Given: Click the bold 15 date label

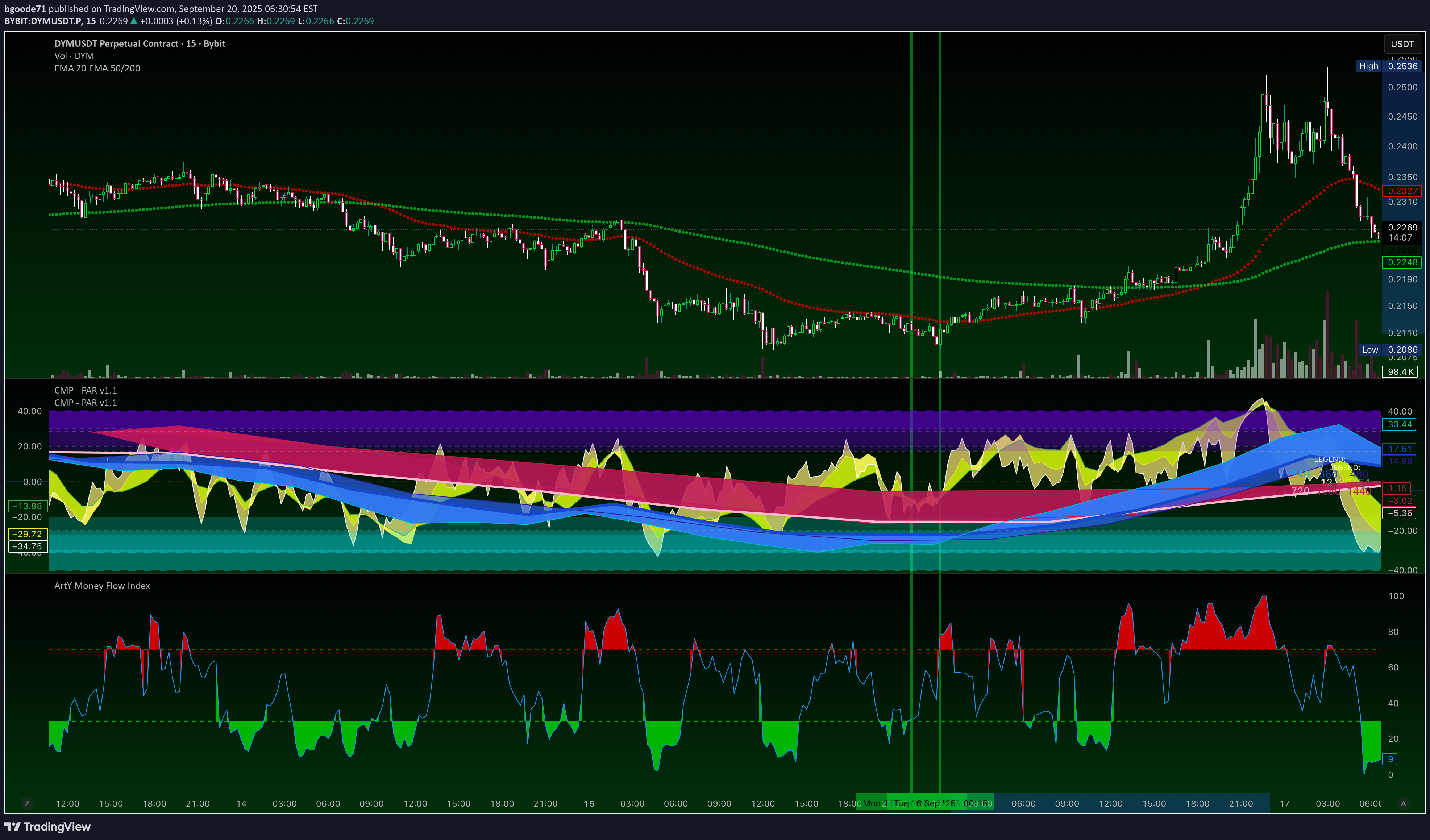Looking at the screenshot, I should tap(589, 804).
